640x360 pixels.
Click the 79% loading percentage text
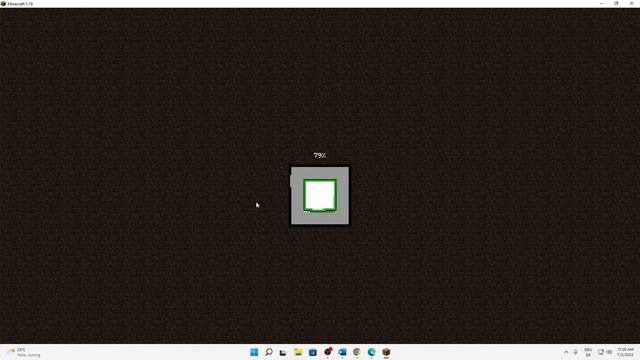(320, 156)
